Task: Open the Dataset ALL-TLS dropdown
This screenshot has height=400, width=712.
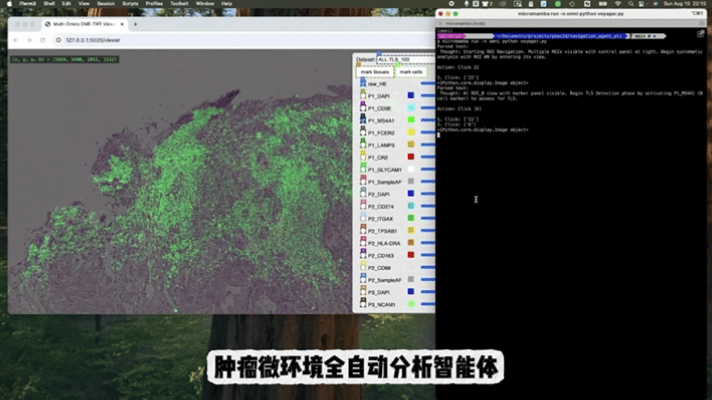Action: click(393, 60)
